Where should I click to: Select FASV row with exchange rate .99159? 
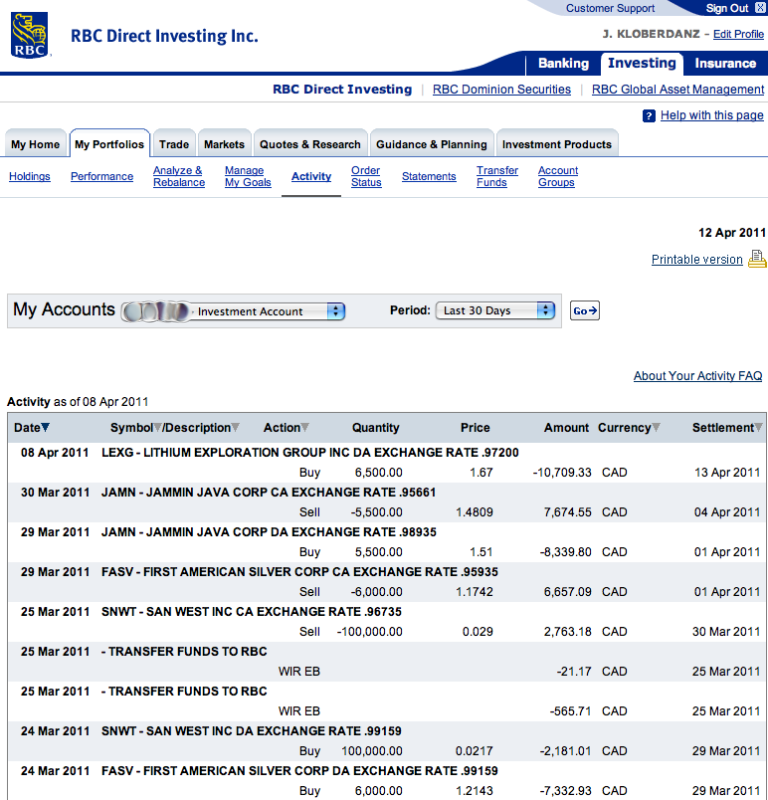pos(387,781)
